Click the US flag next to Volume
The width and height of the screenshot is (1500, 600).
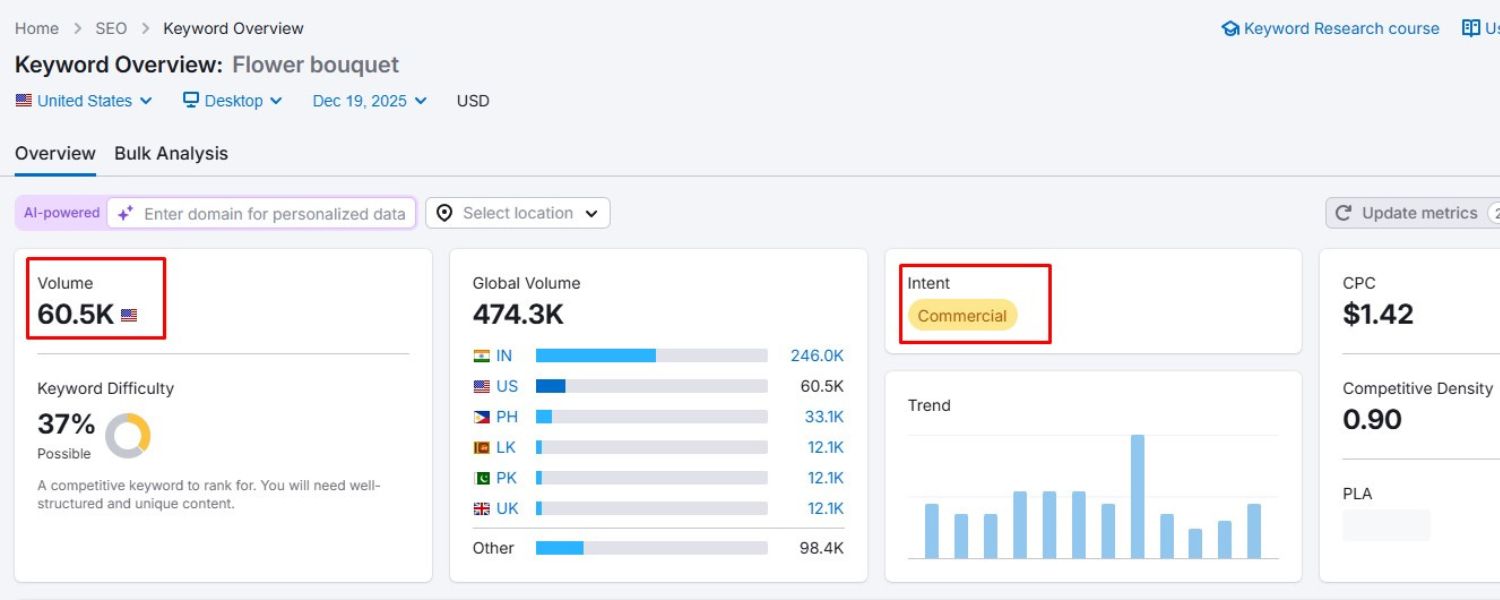pos(128,314)
